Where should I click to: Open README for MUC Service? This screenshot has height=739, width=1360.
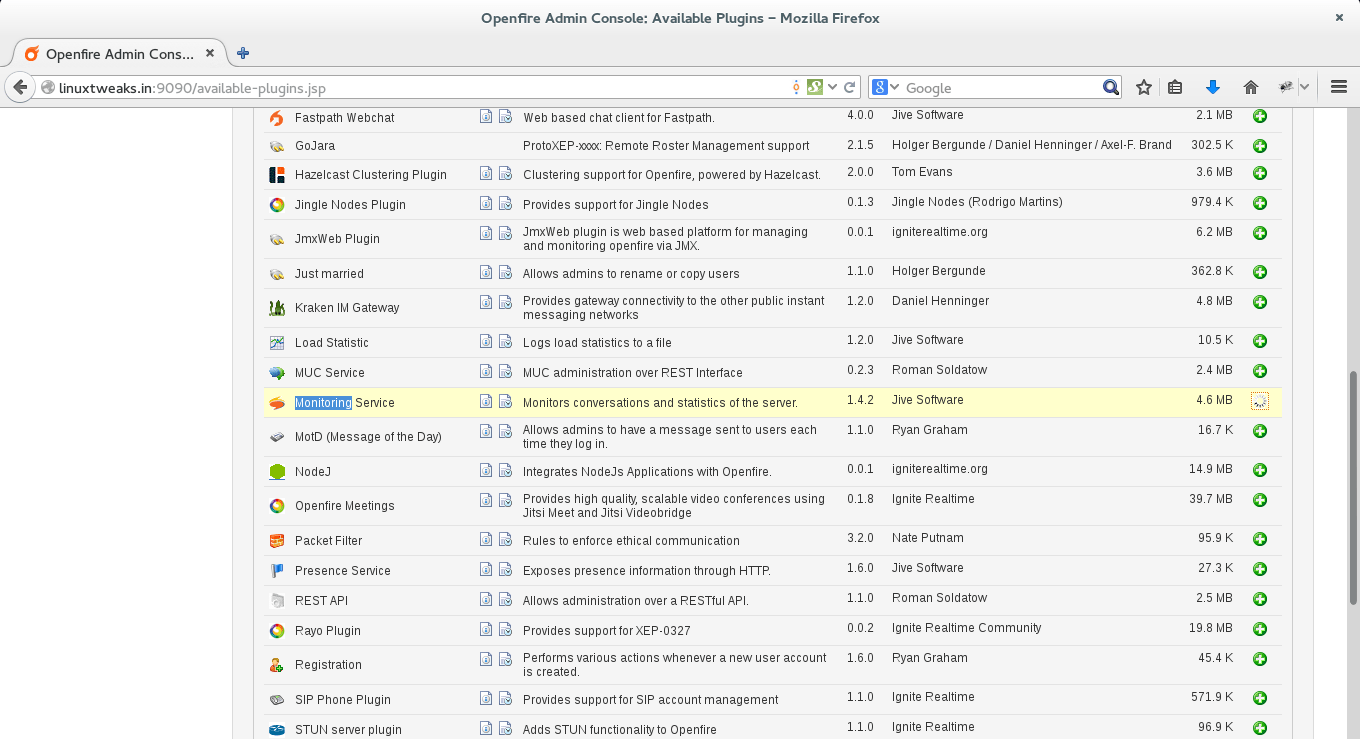click(x=486, y=371)
